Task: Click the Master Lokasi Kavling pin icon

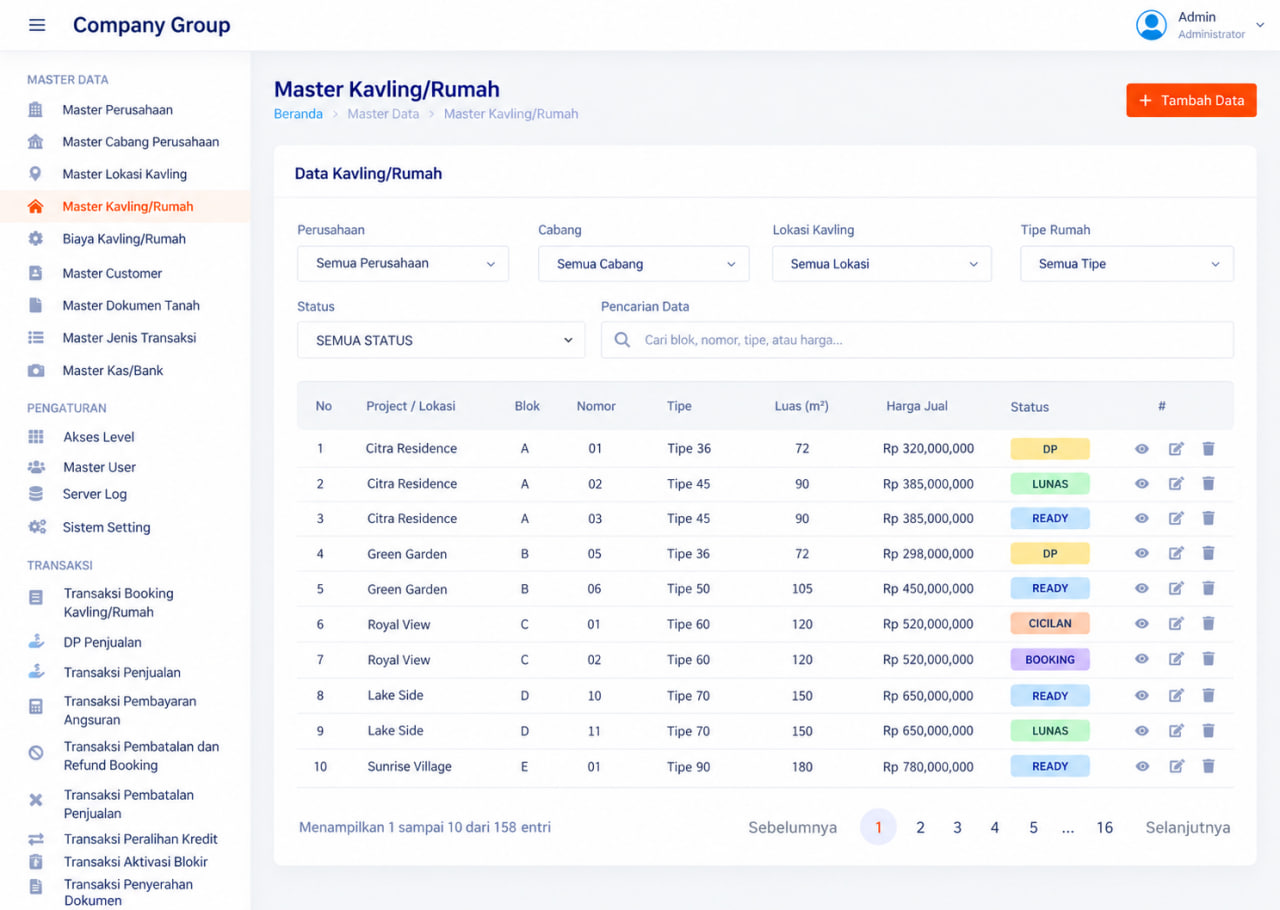Action: (x=36, y=174)
